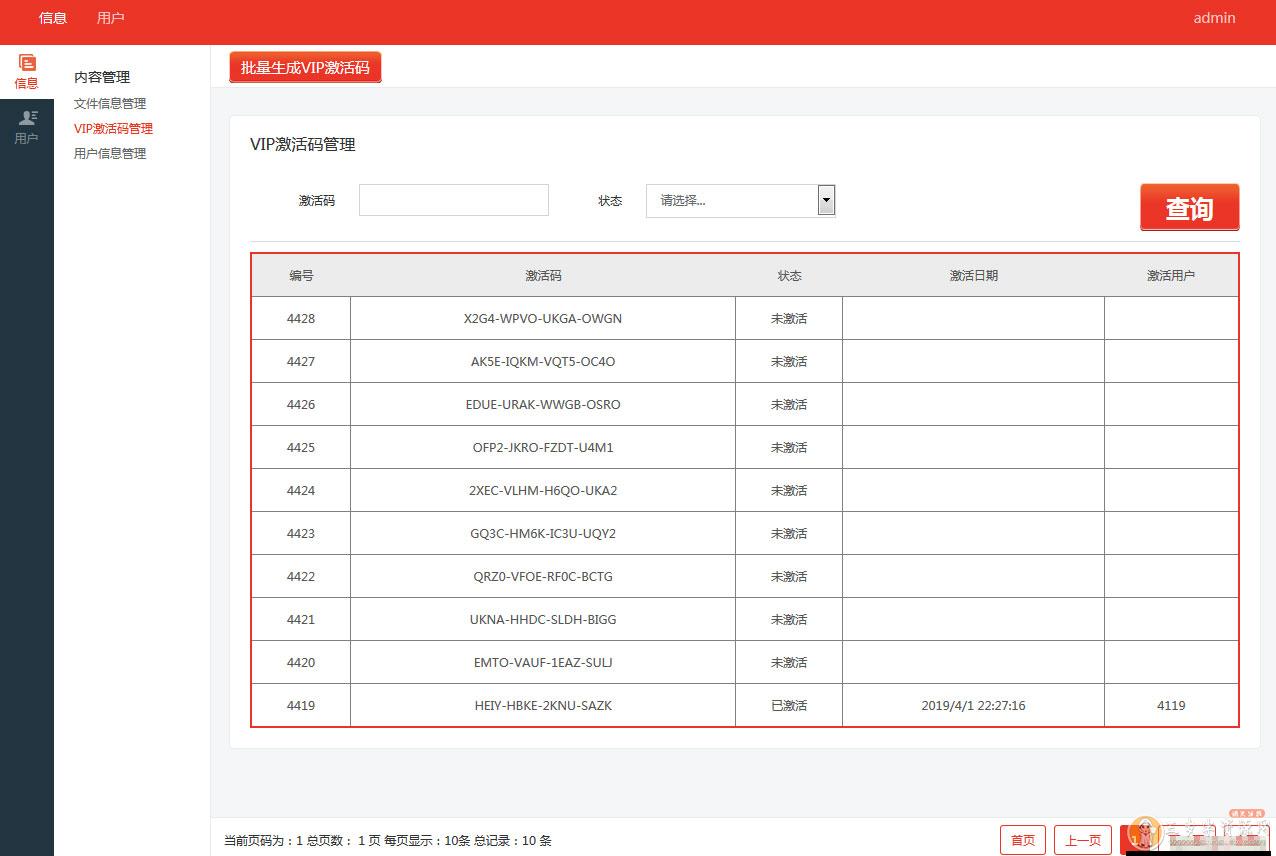
Task: Click the 激活码 column header
Action: pos(543,275)
